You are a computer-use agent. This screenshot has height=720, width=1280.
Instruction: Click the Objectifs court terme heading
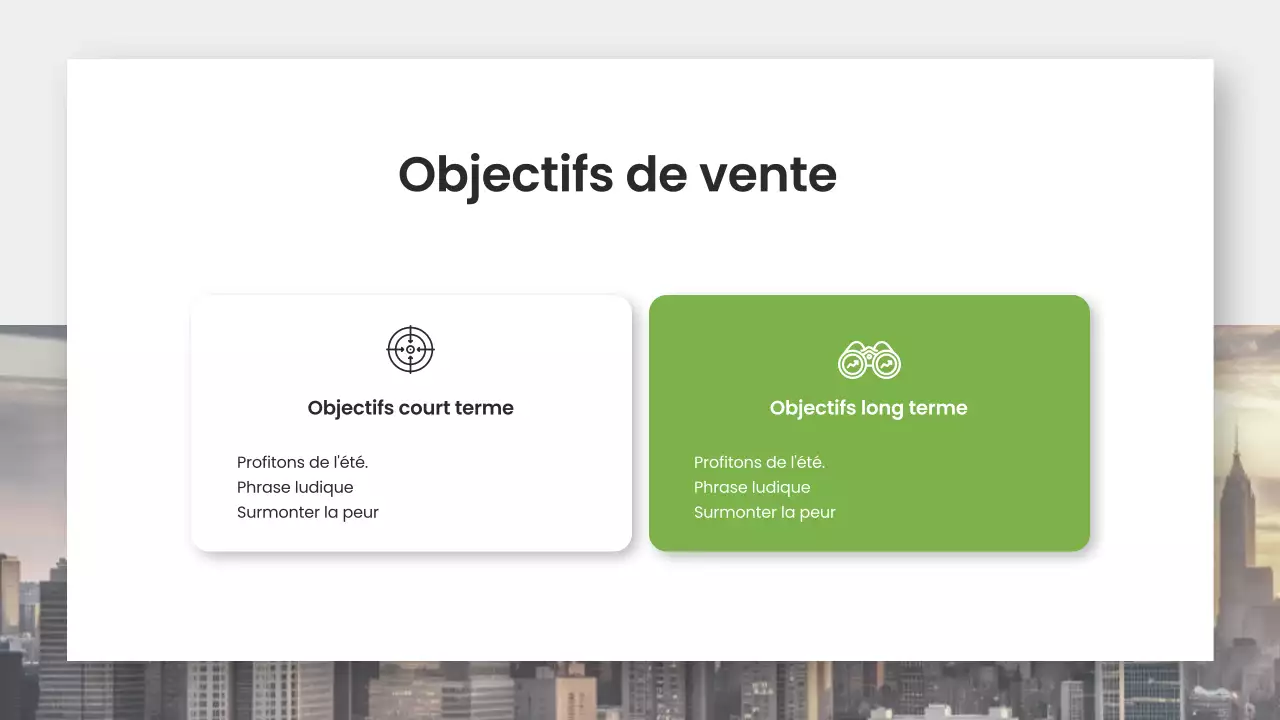[410, 407]
